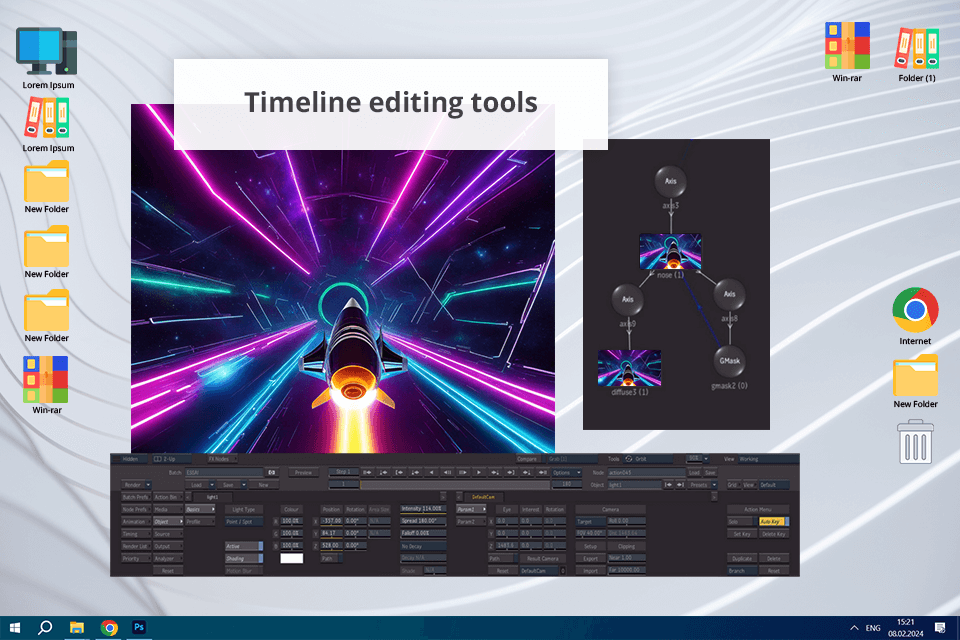This screenshot has height=640, width=960.
Task: Click the link icon beside Batch field
Action: (272, 473)
